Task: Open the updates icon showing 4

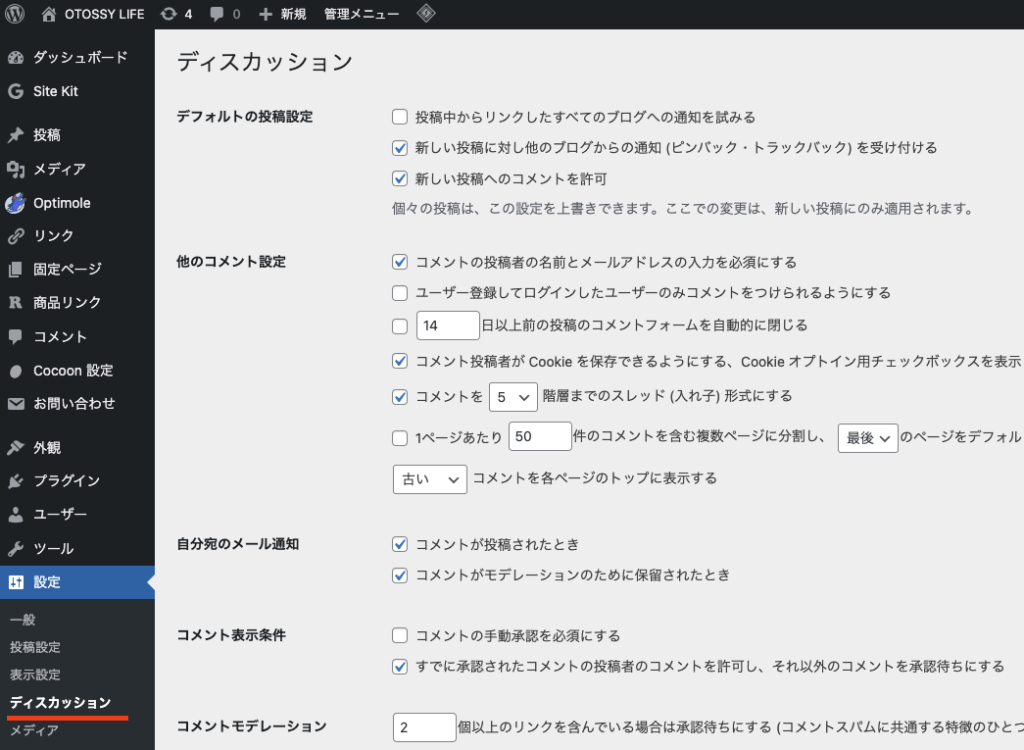Action: pos(177,14)
